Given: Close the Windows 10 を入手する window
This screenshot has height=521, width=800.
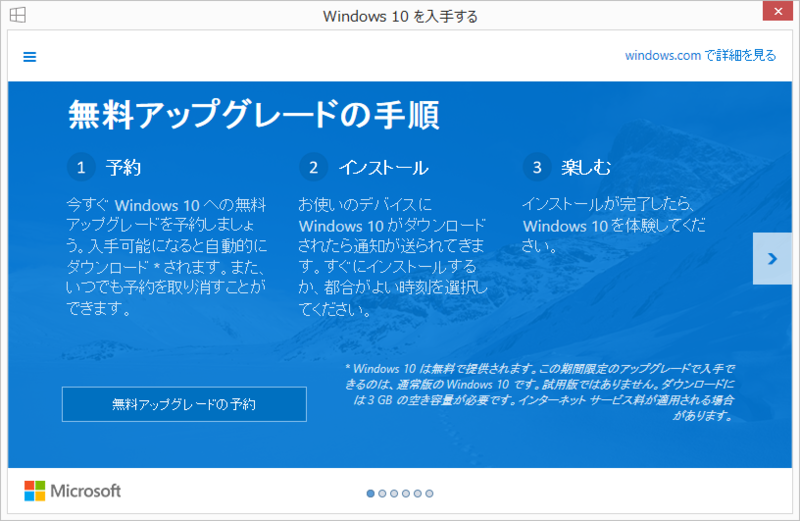Looking at the screenshot, I should pyautogui.click(x=778, y=11).
